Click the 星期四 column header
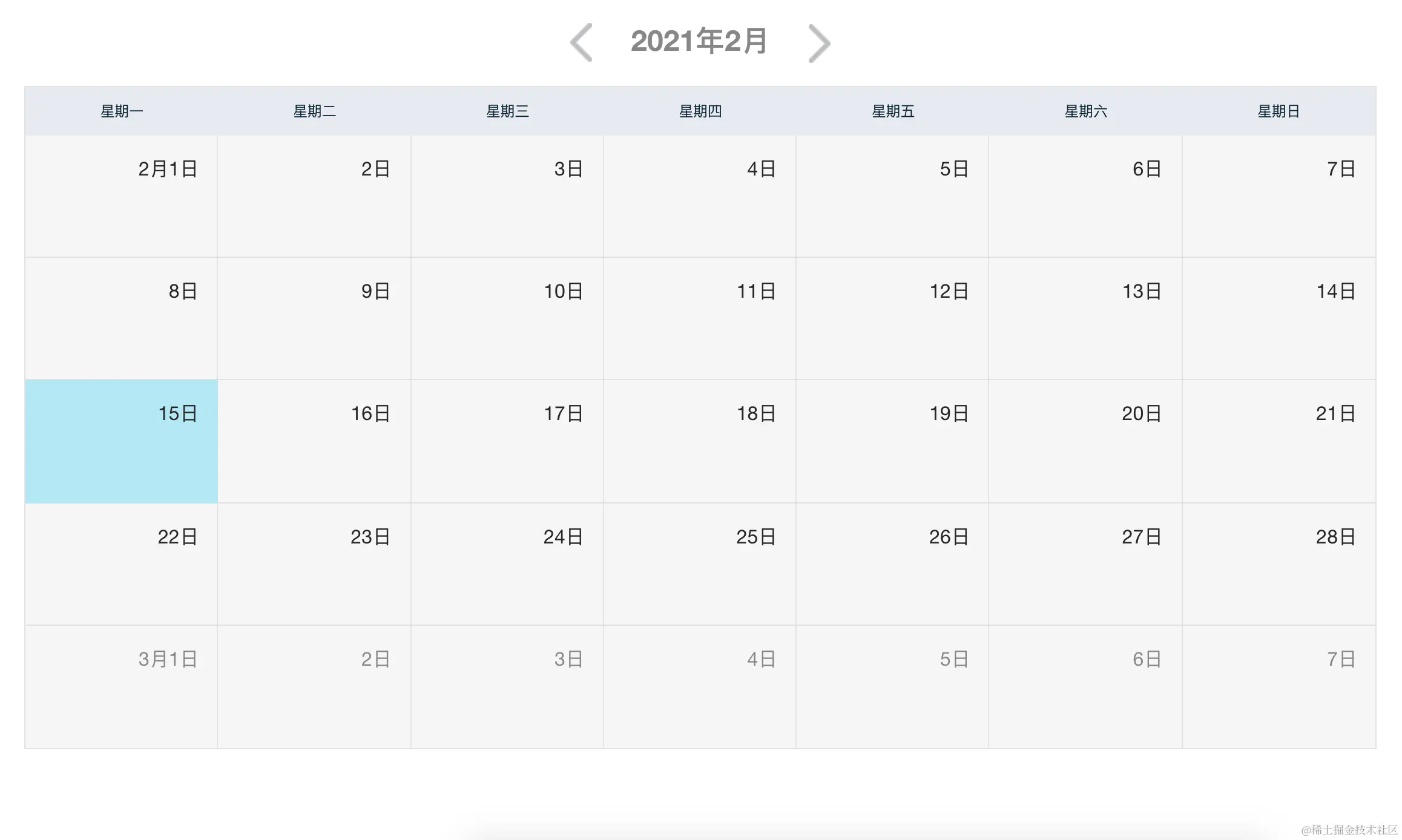1402x840 pixels. click(x=700, y=111)
